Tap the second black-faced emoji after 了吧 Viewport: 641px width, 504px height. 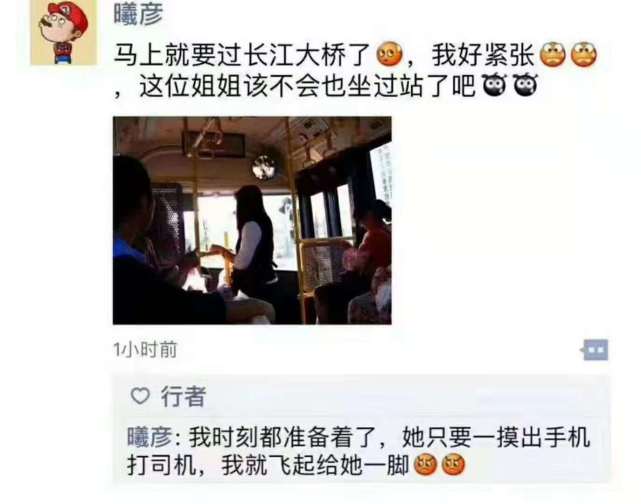[x=525, y=85]
